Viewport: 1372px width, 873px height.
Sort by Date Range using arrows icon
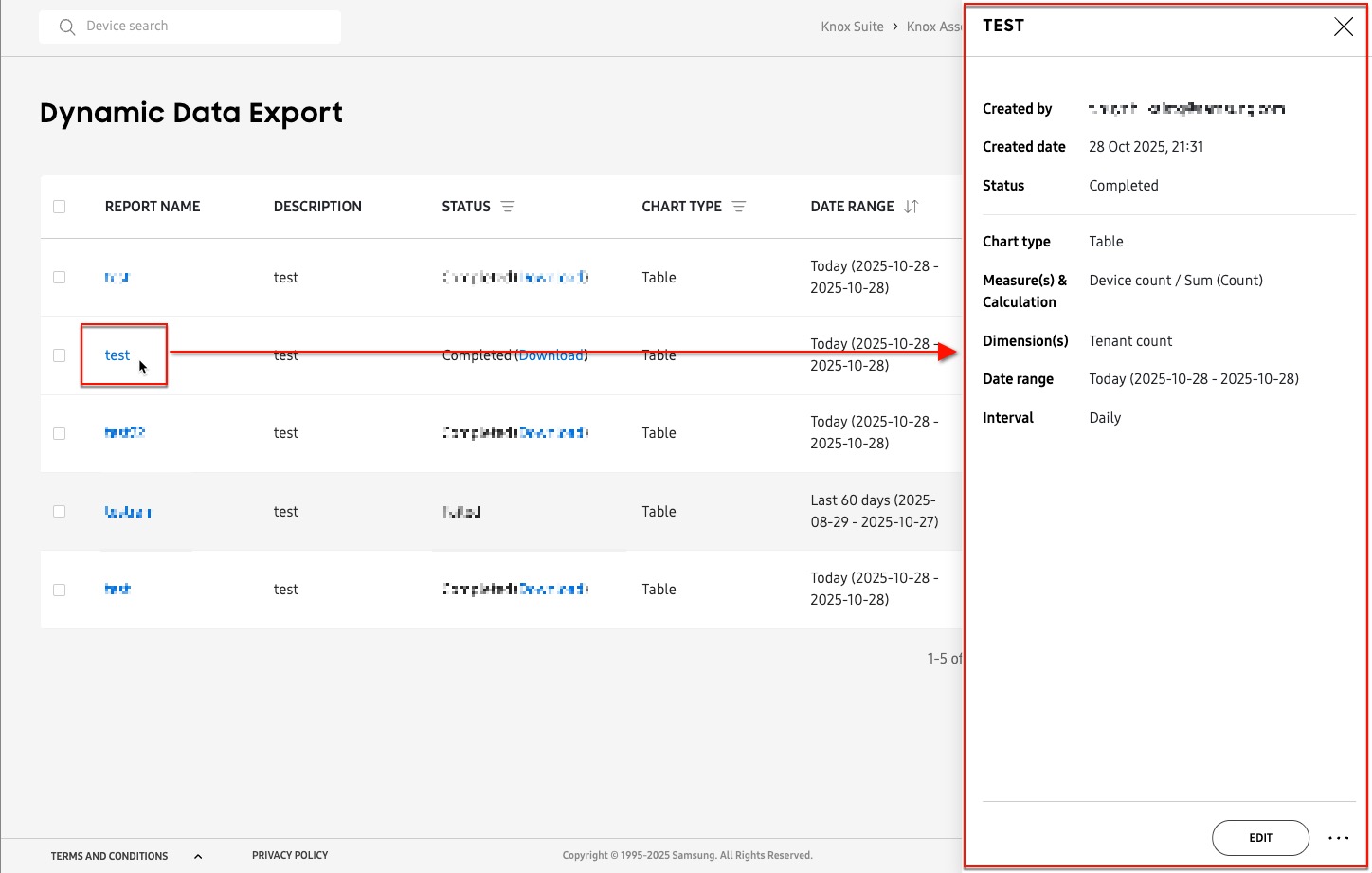[x=911, y=207]
